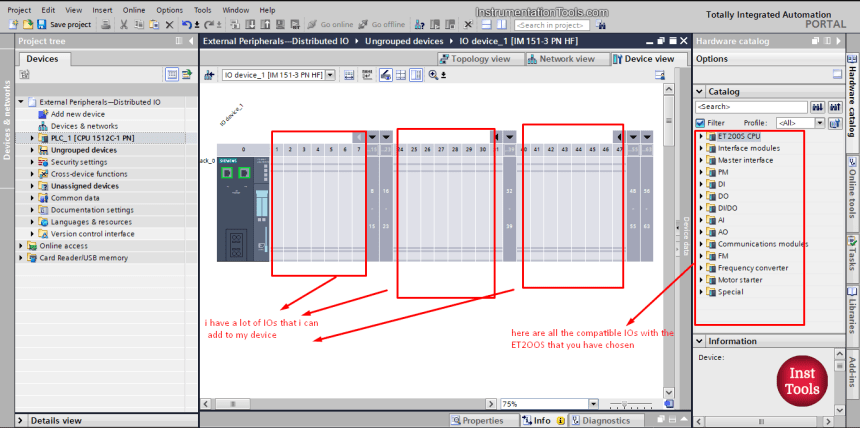Image resolution: width=860 pixels, height=428 pixels.
Task: Click the Start runtime icon
Action: point(295,25)
